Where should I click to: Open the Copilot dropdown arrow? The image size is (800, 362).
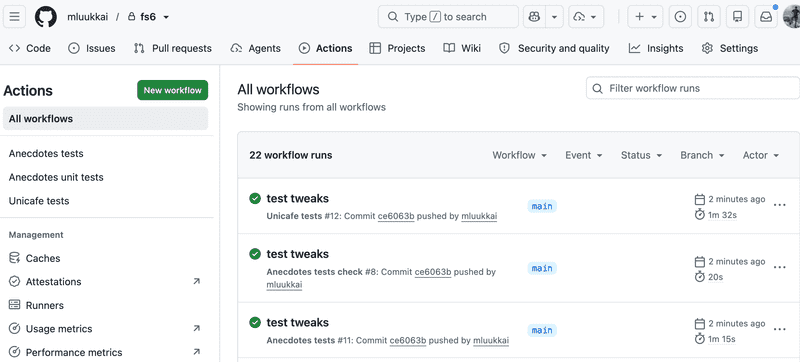[554, 17]
